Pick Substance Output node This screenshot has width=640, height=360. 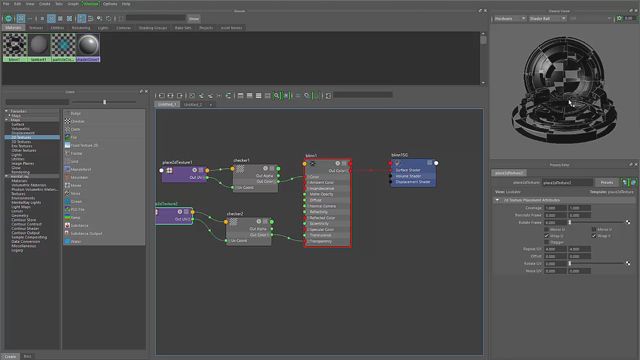pyautogui.click(x=83, y=233)
